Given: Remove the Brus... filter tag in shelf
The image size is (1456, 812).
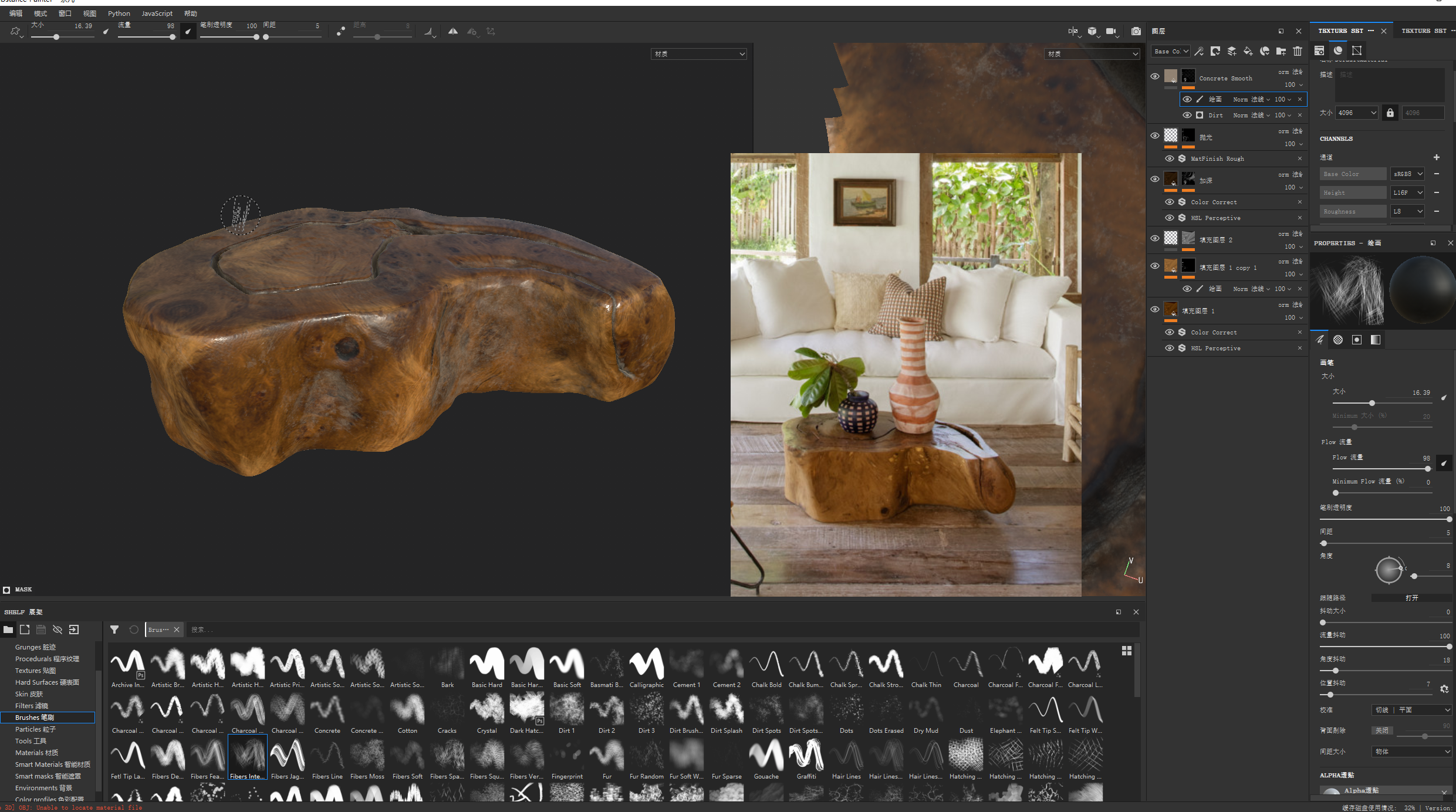Looking at the screenshot, I should point(177,630).
